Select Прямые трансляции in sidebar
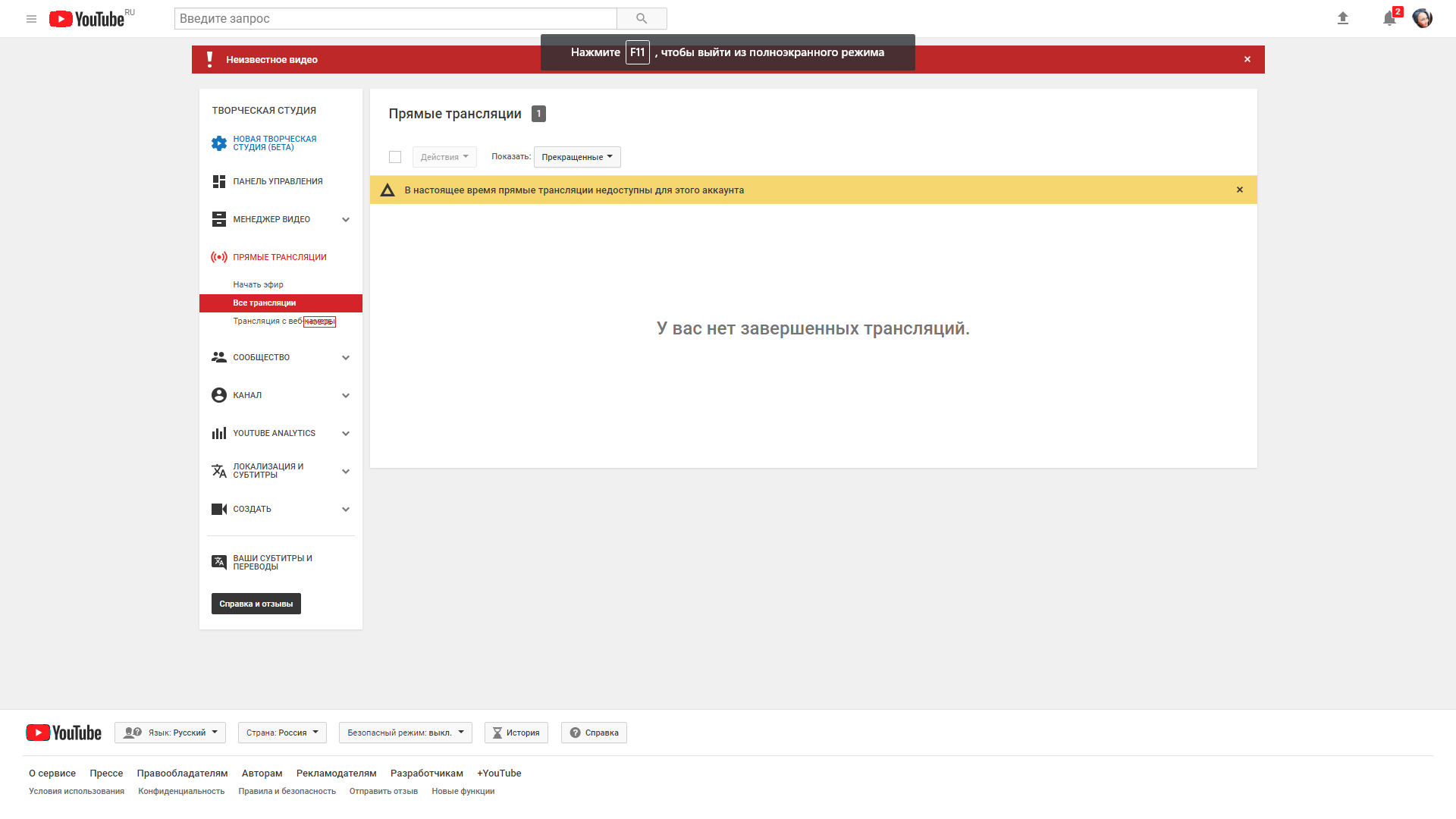The height and width of the screenshot is (819, 1456). pyautogui.click(x=280, y=257)
